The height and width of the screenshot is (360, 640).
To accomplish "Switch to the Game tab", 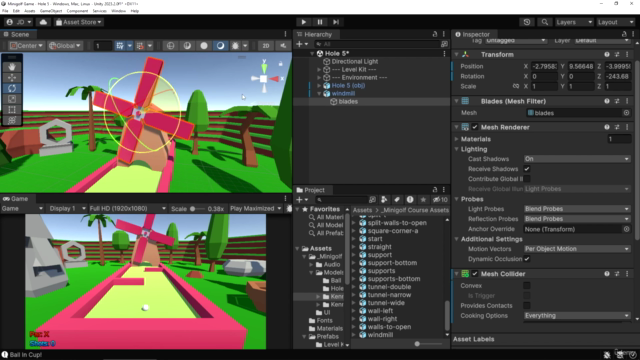I will 16,199.
